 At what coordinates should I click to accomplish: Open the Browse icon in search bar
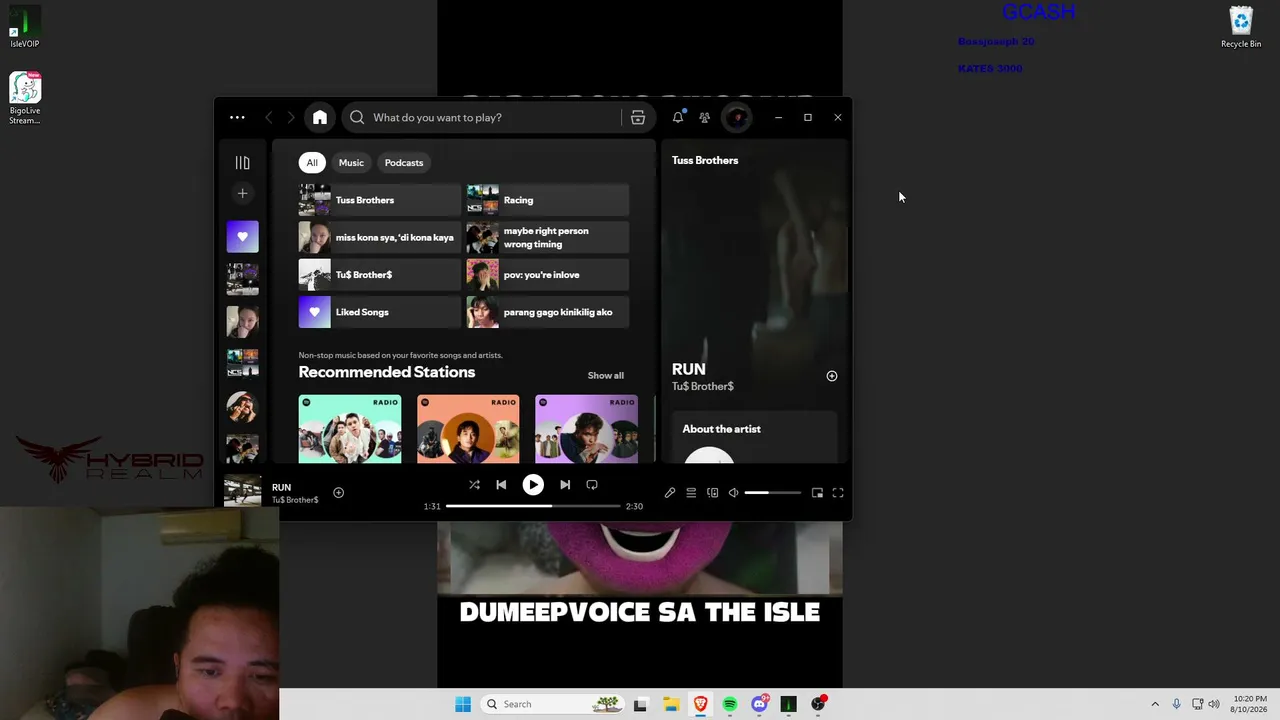pos(638,117)
